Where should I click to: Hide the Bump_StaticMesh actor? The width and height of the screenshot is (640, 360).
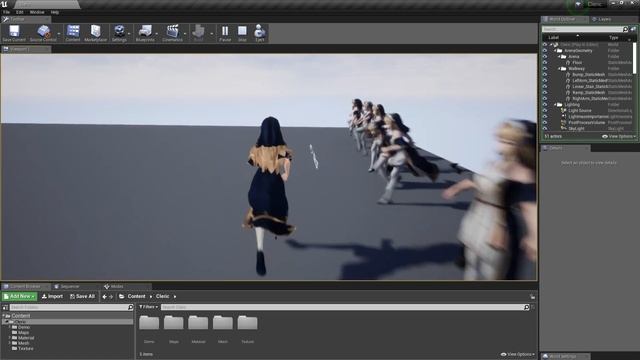coord(544,75)
